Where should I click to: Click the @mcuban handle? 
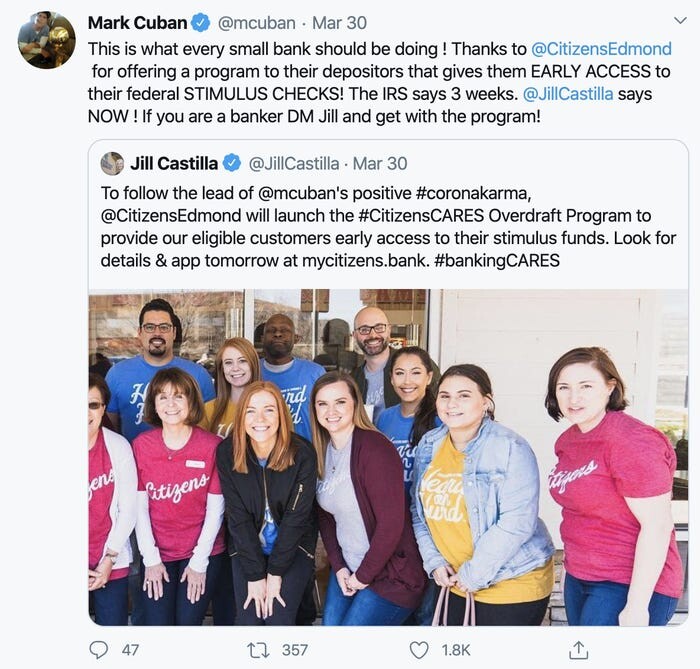click(x=256, y=23)
